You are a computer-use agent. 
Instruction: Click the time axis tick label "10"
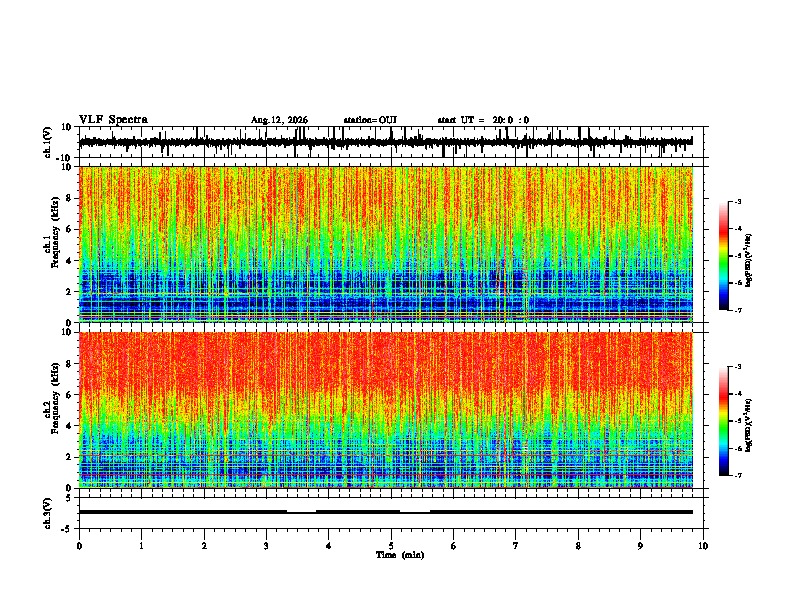[x=703, y=546]
